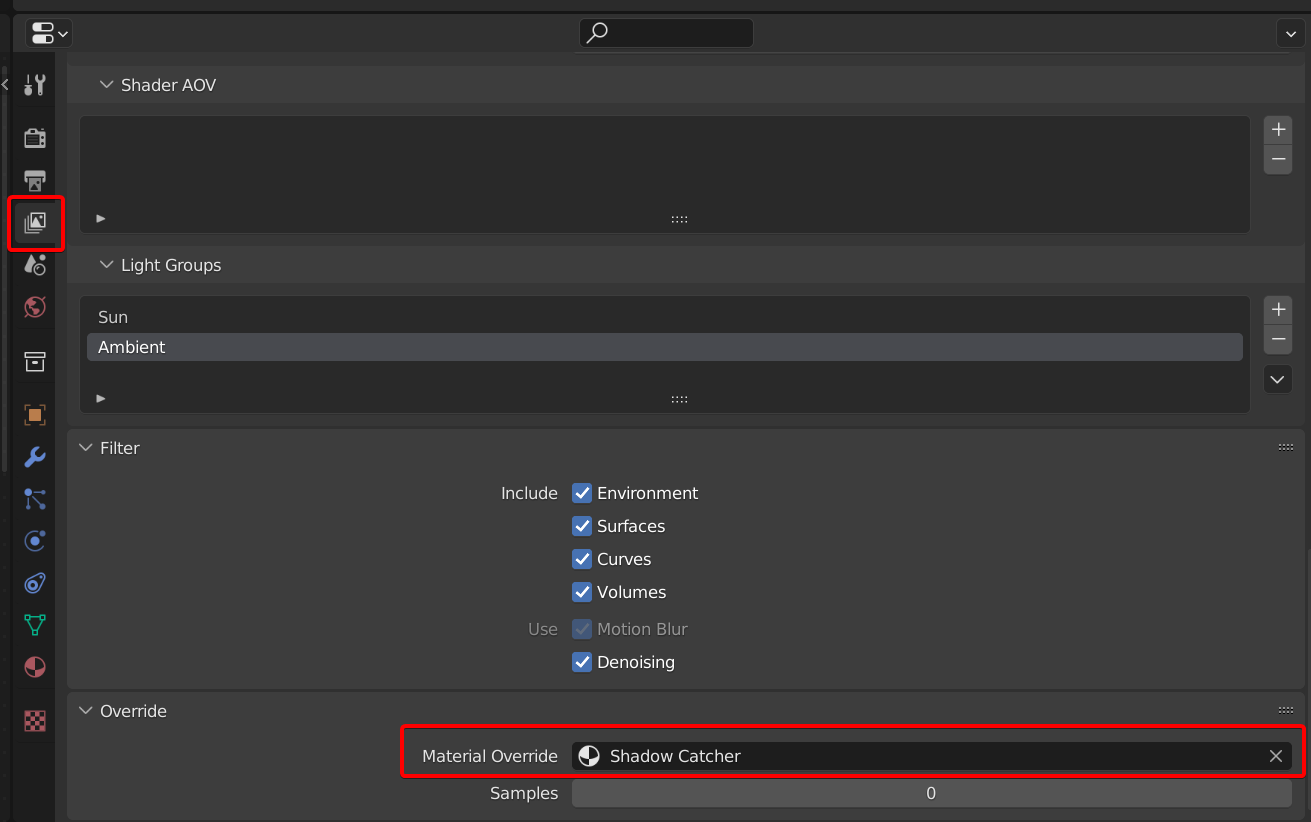Collapse the Light Groups panel

(107, 265)
